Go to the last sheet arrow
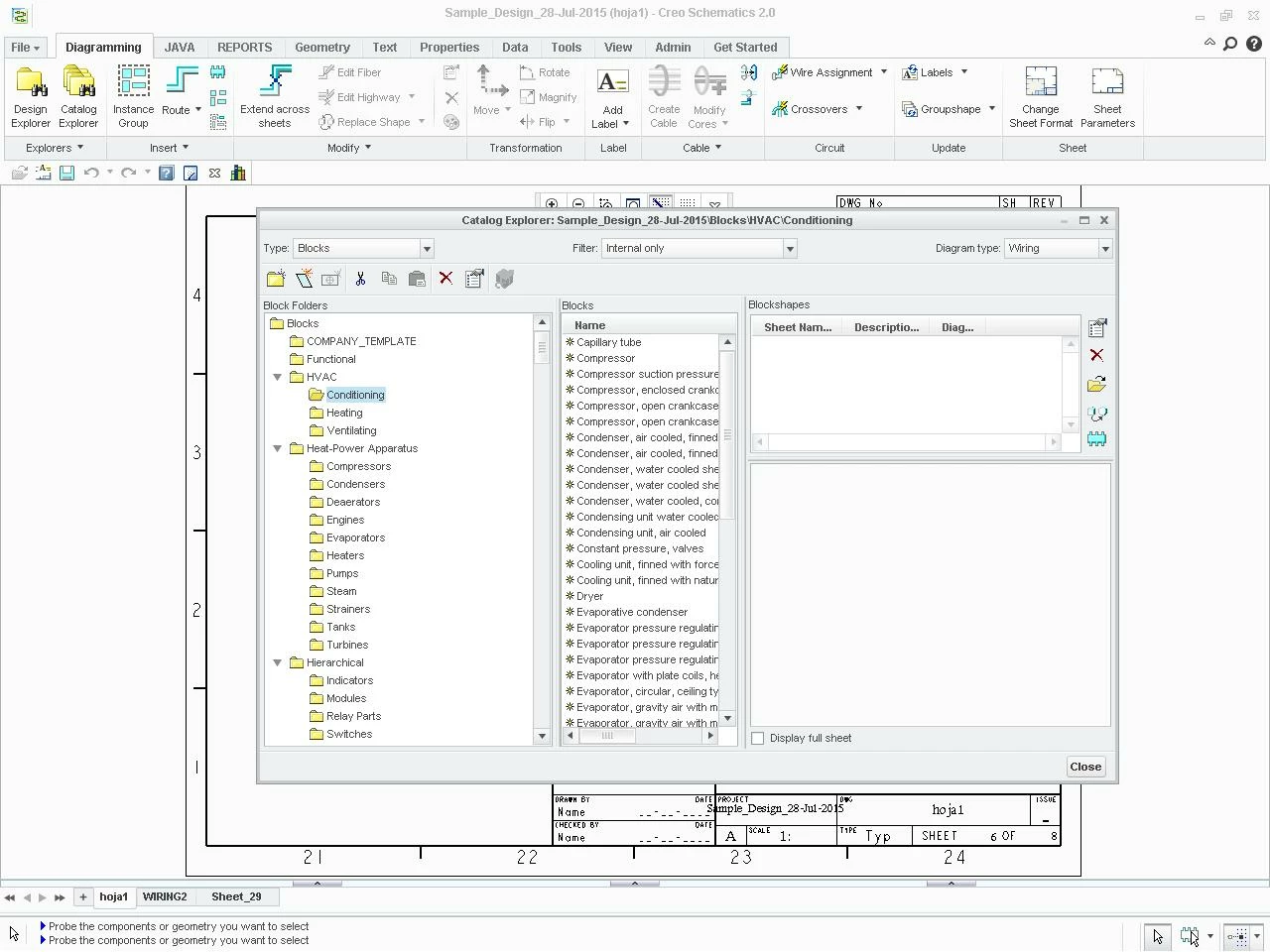 [x=60, y=897]
